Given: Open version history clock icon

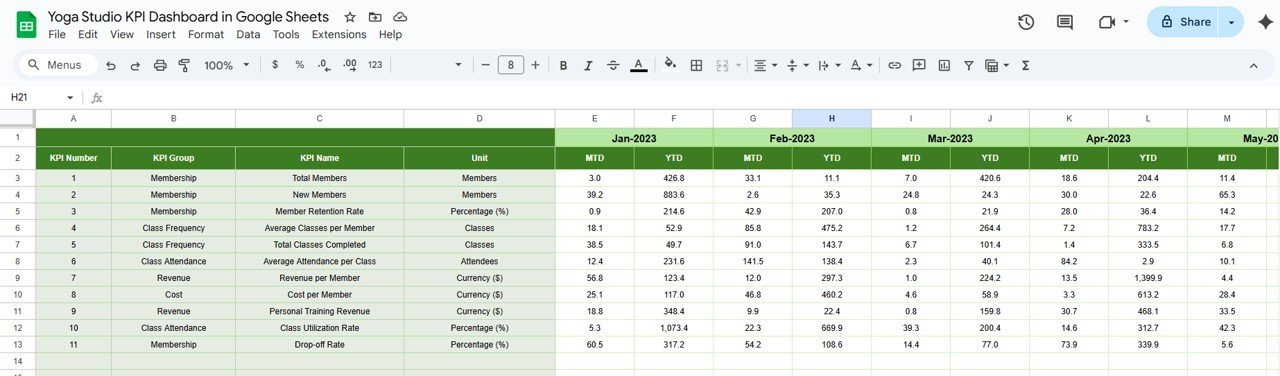Looking at the screenshot, I should pyautogui.click(x=1026, y=22).
